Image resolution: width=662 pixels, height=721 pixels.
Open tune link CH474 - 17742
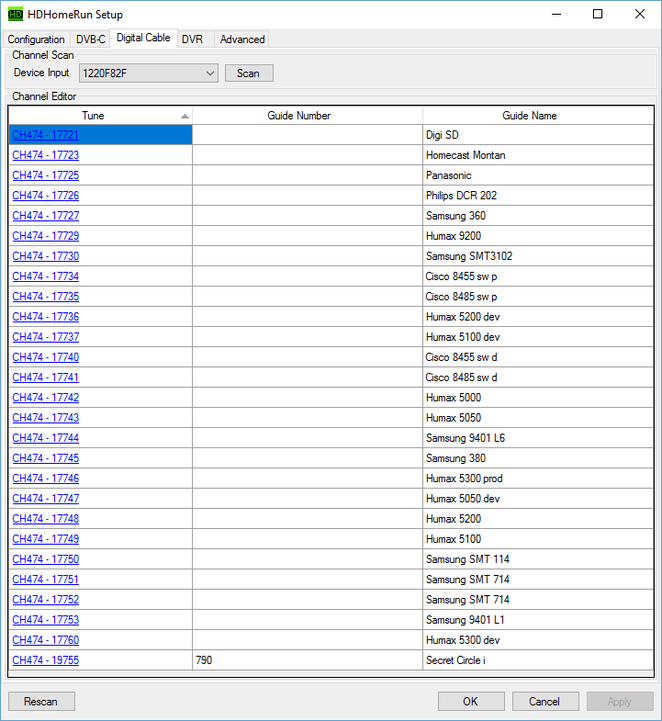(46, 398)
